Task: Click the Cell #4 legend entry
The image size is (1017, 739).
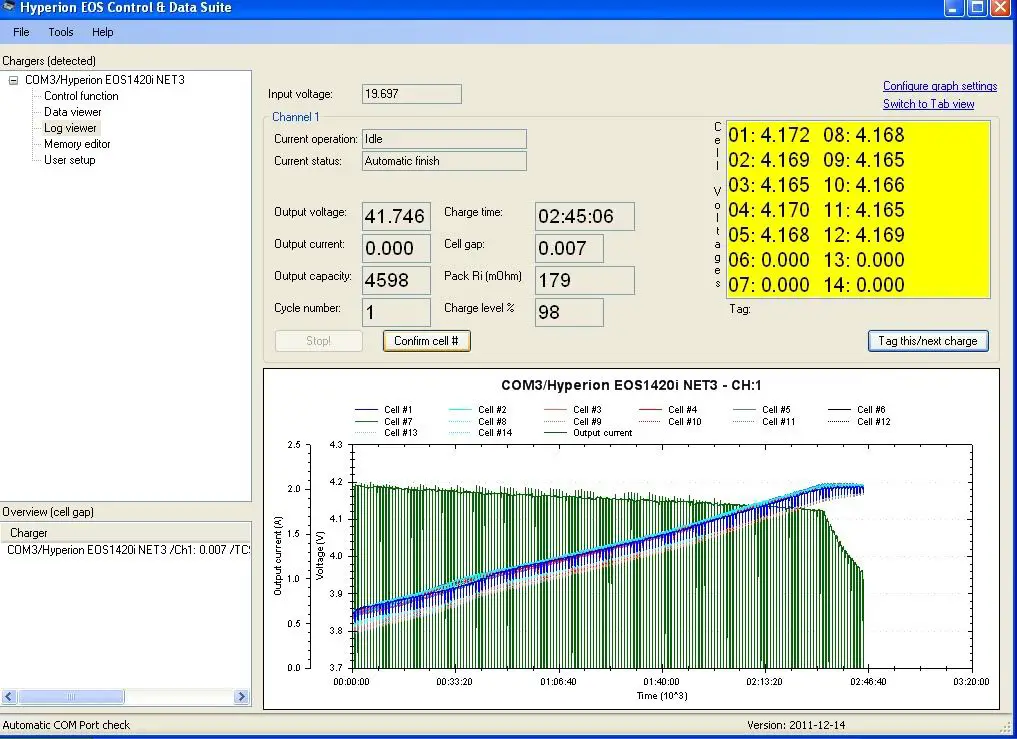Action: 669,409
